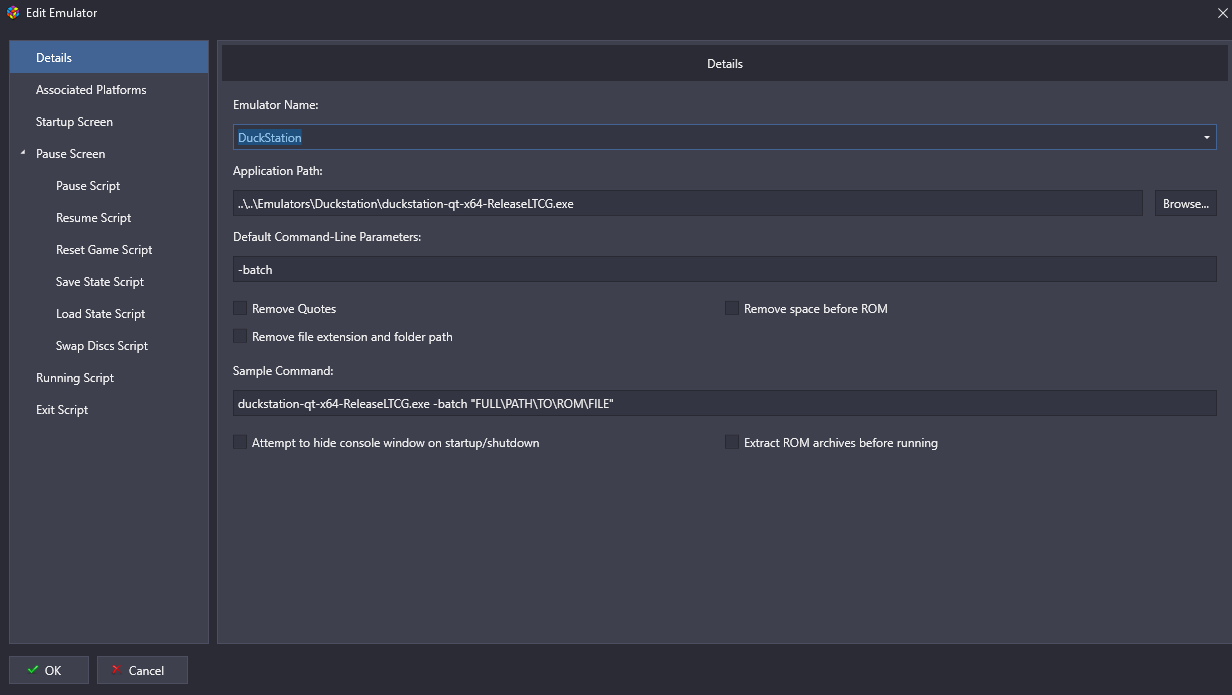This screenshot has width=1232, height=695.
Task: Enable Remove space before ROM checkbox
Action: [732, 308]
